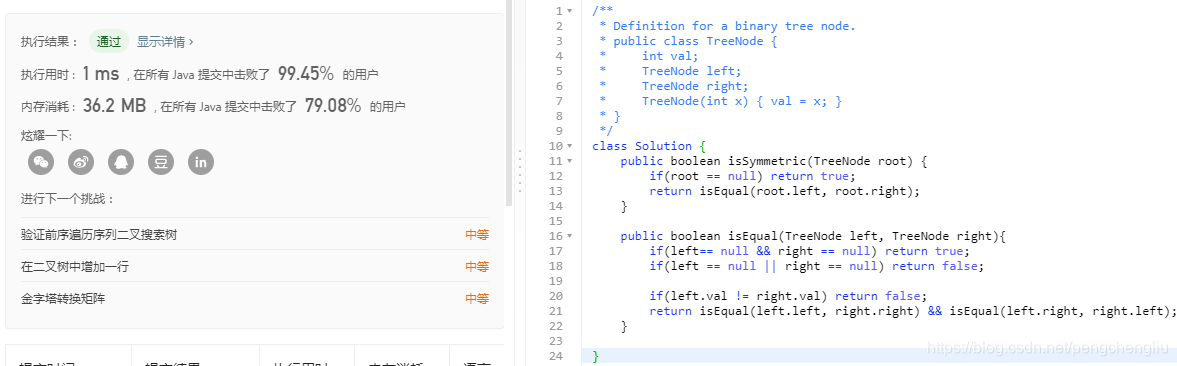Open 显示详情 details link
This screenshot has height=366, width=1177.
pos(165,42)
